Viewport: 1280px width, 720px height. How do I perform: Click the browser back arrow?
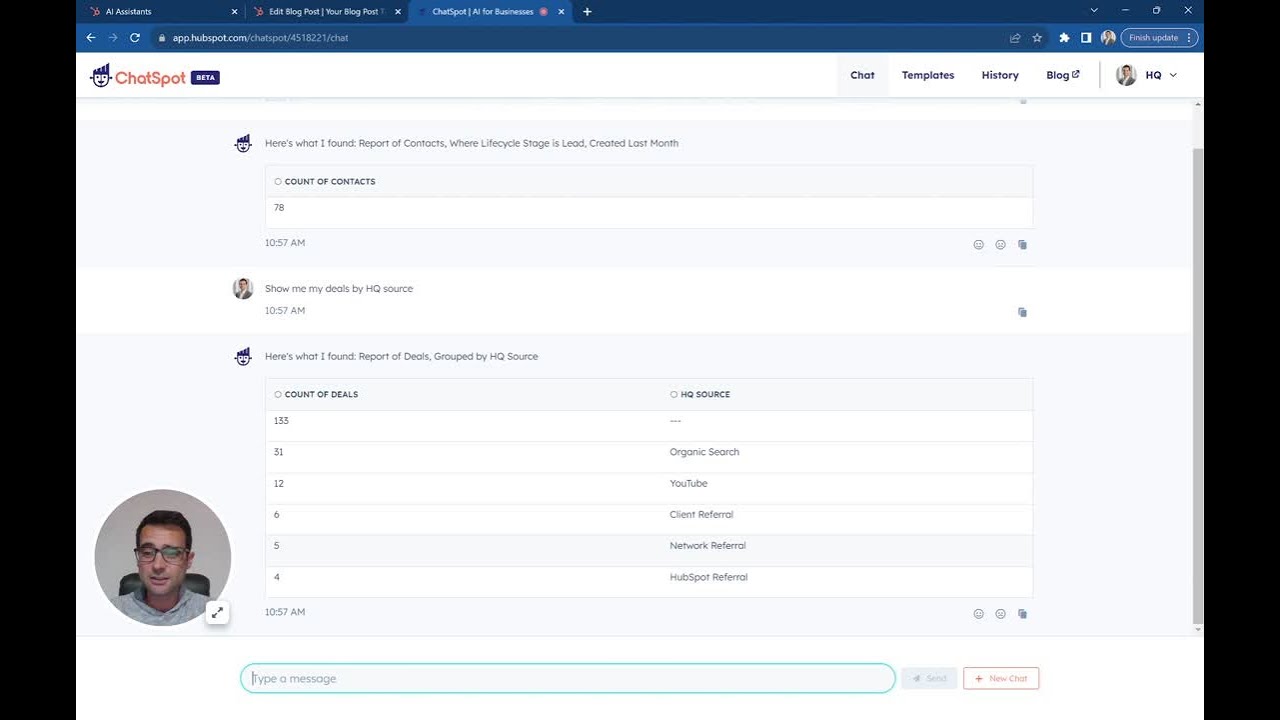91,38
